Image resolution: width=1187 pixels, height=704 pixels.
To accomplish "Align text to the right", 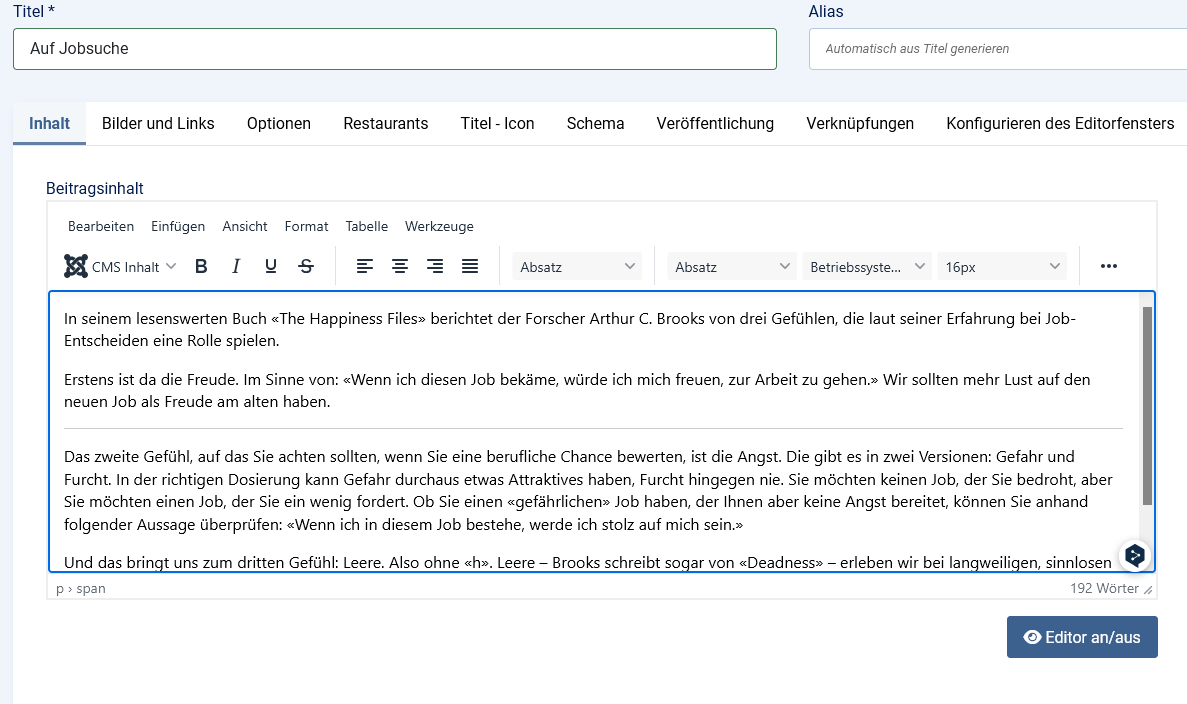I will click(435, 266).
